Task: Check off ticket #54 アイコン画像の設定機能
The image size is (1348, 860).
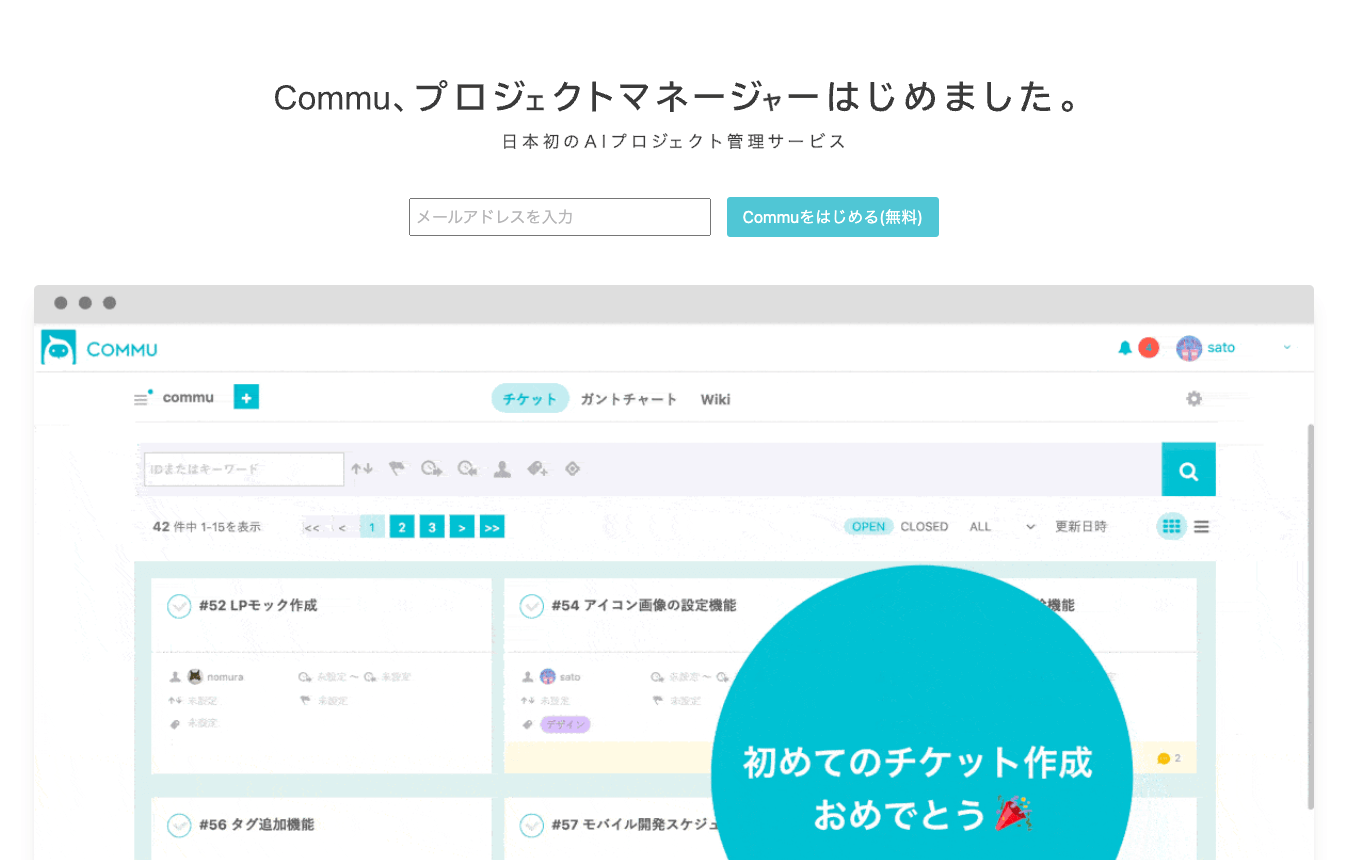Action: pyautogui.click(x=532, y=606)
